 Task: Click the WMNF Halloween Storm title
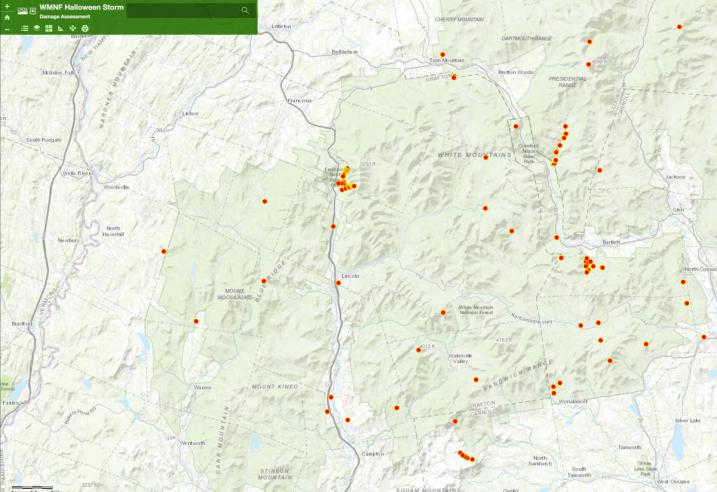(81, 7)
